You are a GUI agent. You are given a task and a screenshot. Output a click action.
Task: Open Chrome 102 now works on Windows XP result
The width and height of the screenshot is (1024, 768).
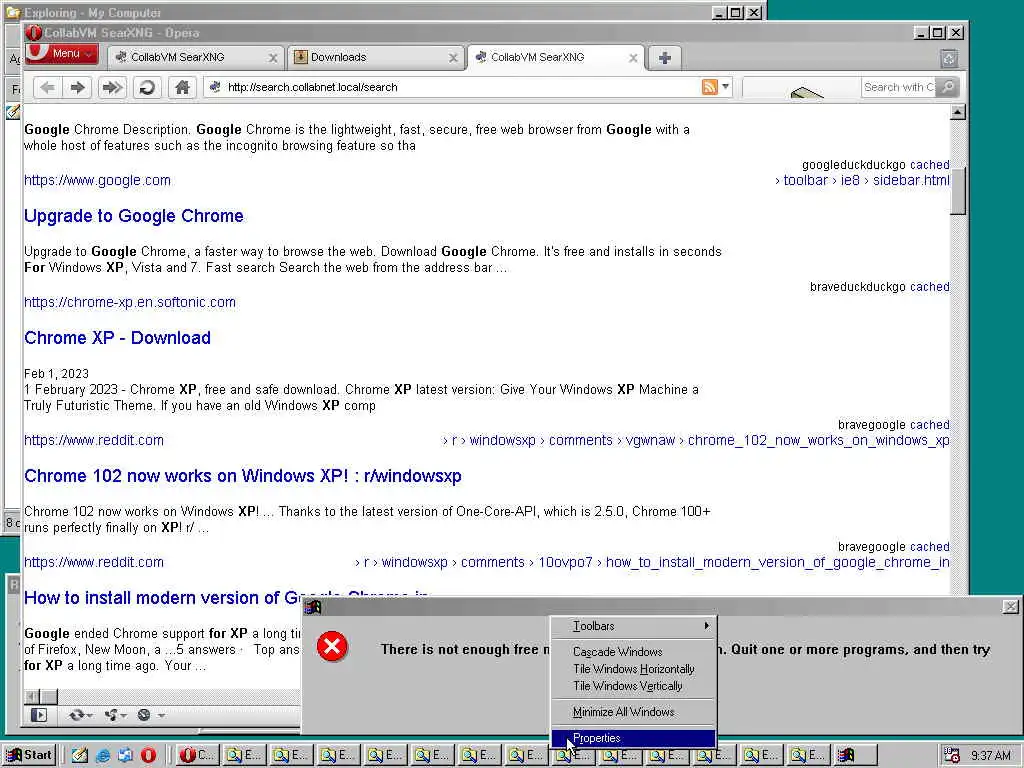tap(243, 476)
